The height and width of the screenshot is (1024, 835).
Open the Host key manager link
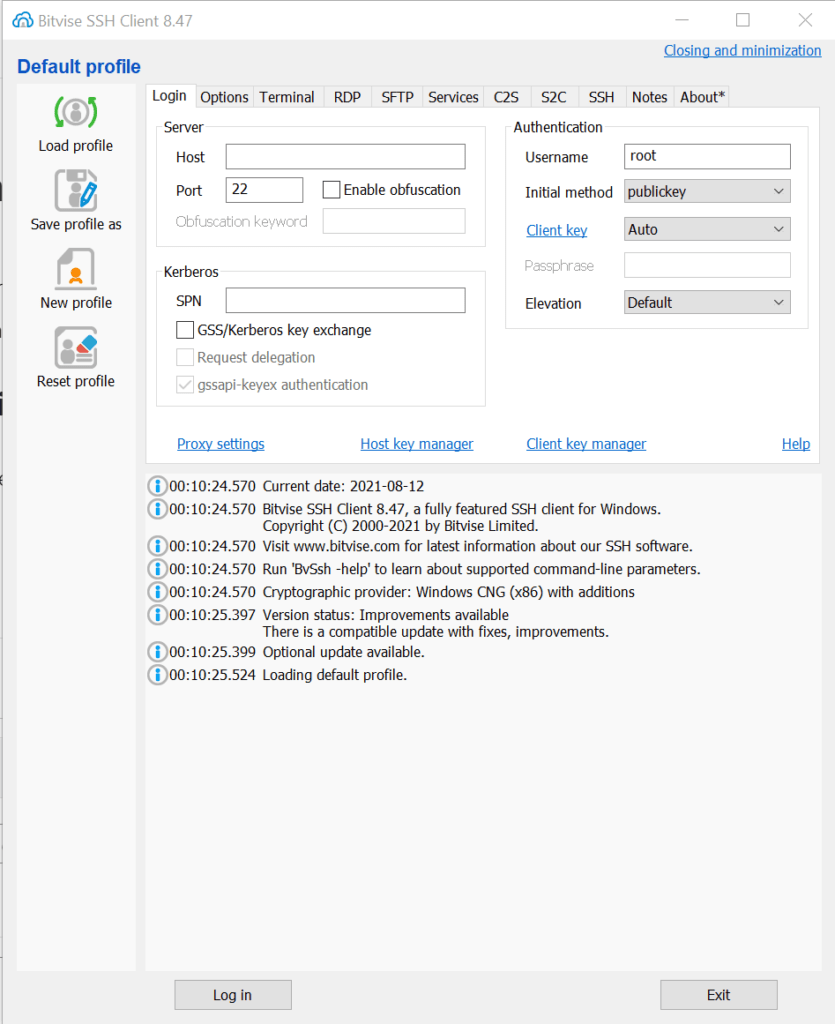click(416, 443)
